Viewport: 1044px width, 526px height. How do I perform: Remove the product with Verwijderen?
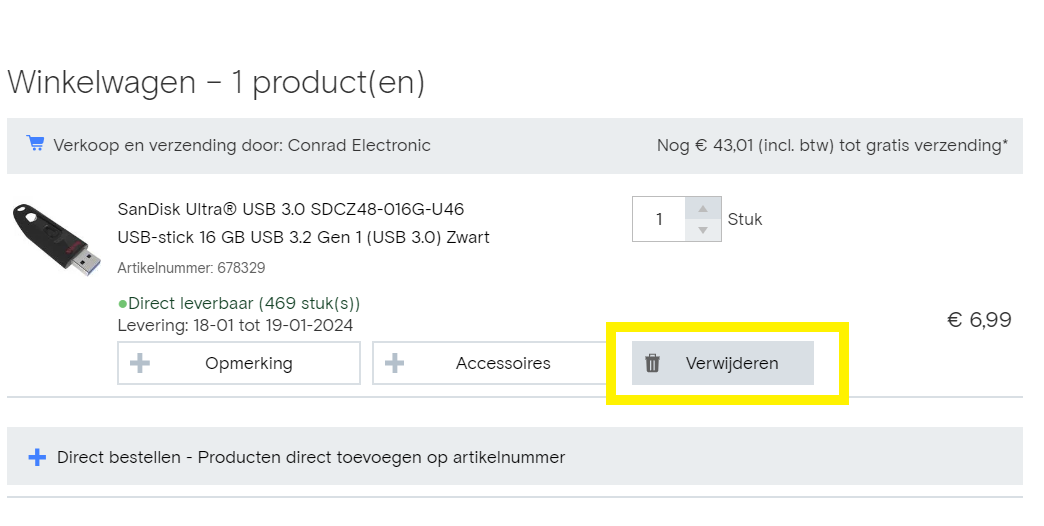(722, 363)
